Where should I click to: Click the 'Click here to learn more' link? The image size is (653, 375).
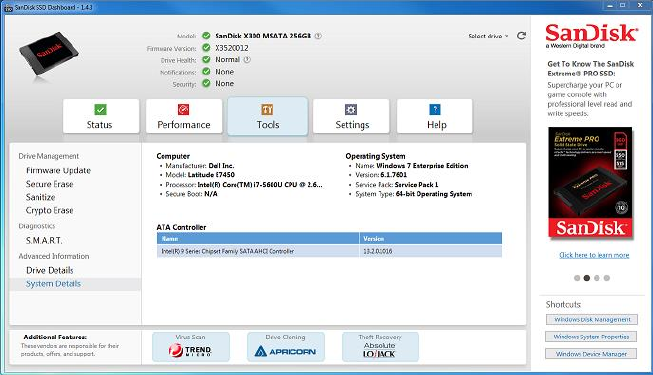tap(594, 255)
